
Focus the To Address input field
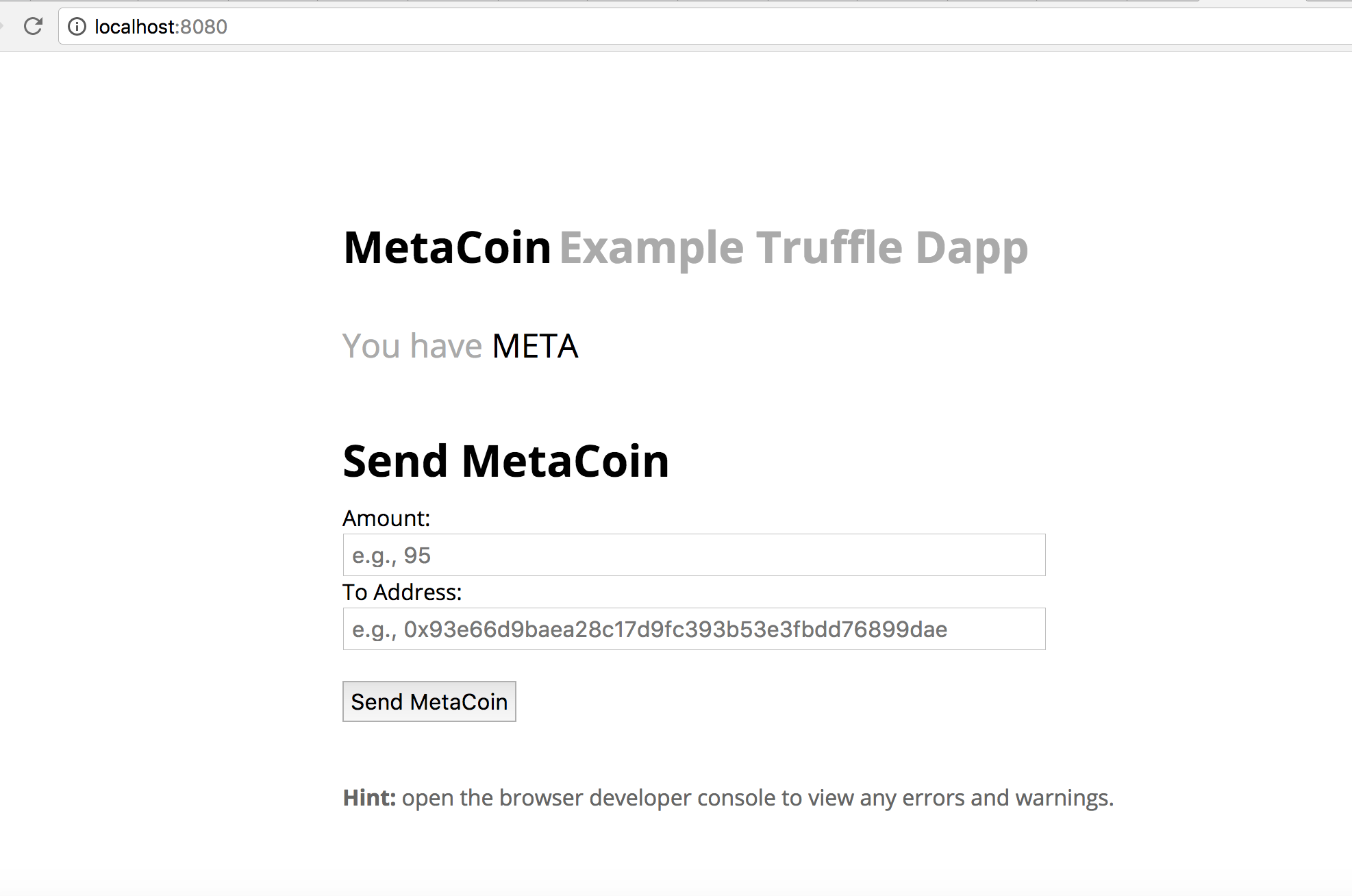(x=693, y=629)
